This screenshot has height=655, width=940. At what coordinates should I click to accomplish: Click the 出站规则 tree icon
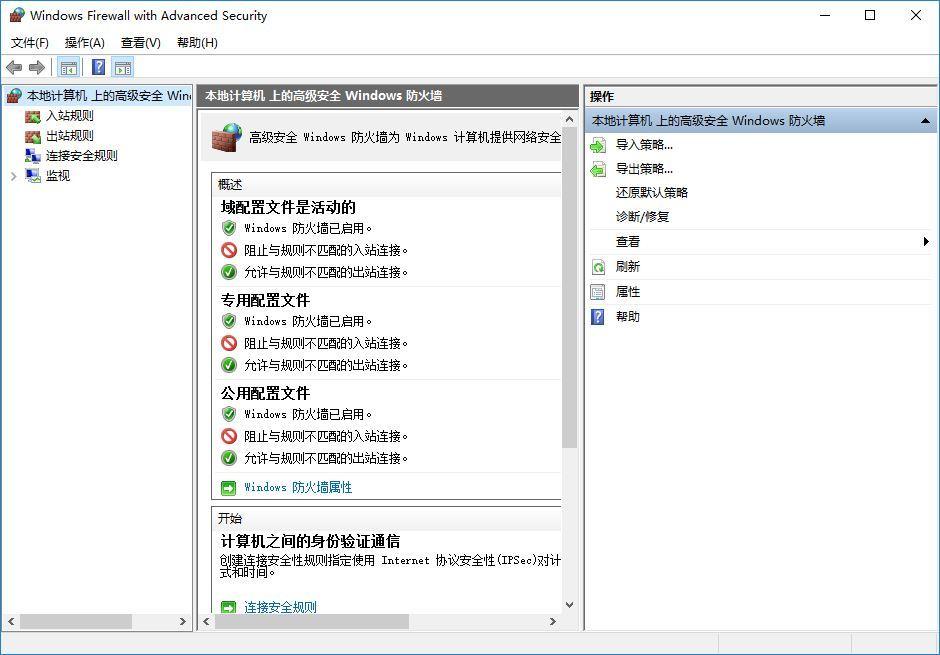pos(33,136)
